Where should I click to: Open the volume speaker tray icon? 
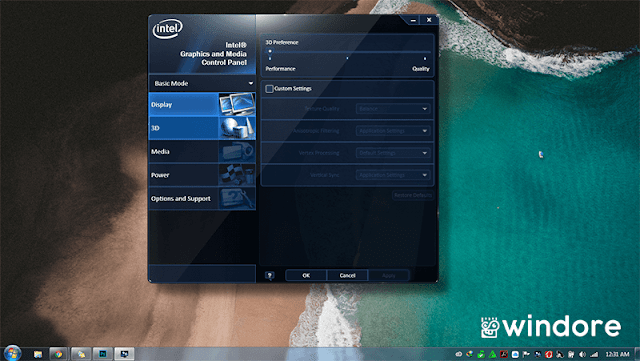pyautogui.click(x=582, y=354)
